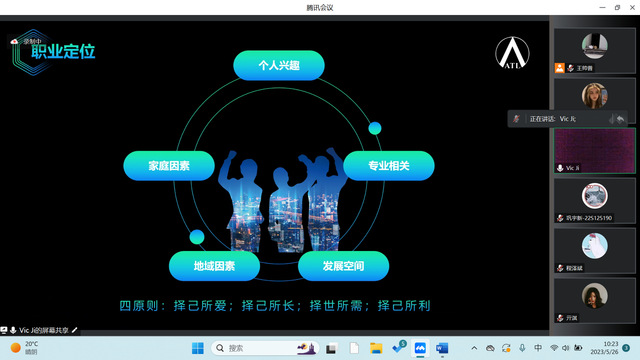Open the Tencent Meeting icon in the taskbar

point(420,348)
